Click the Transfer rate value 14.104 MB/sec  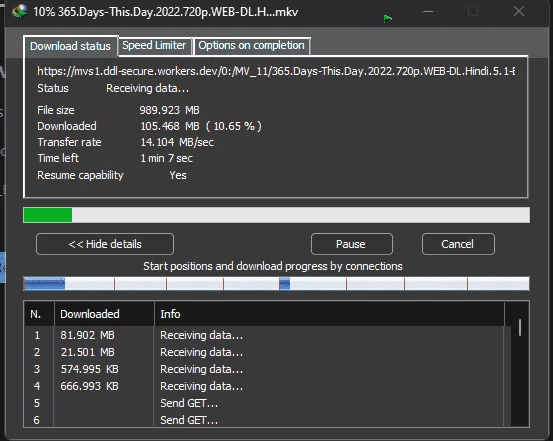[x=177, y=143]
